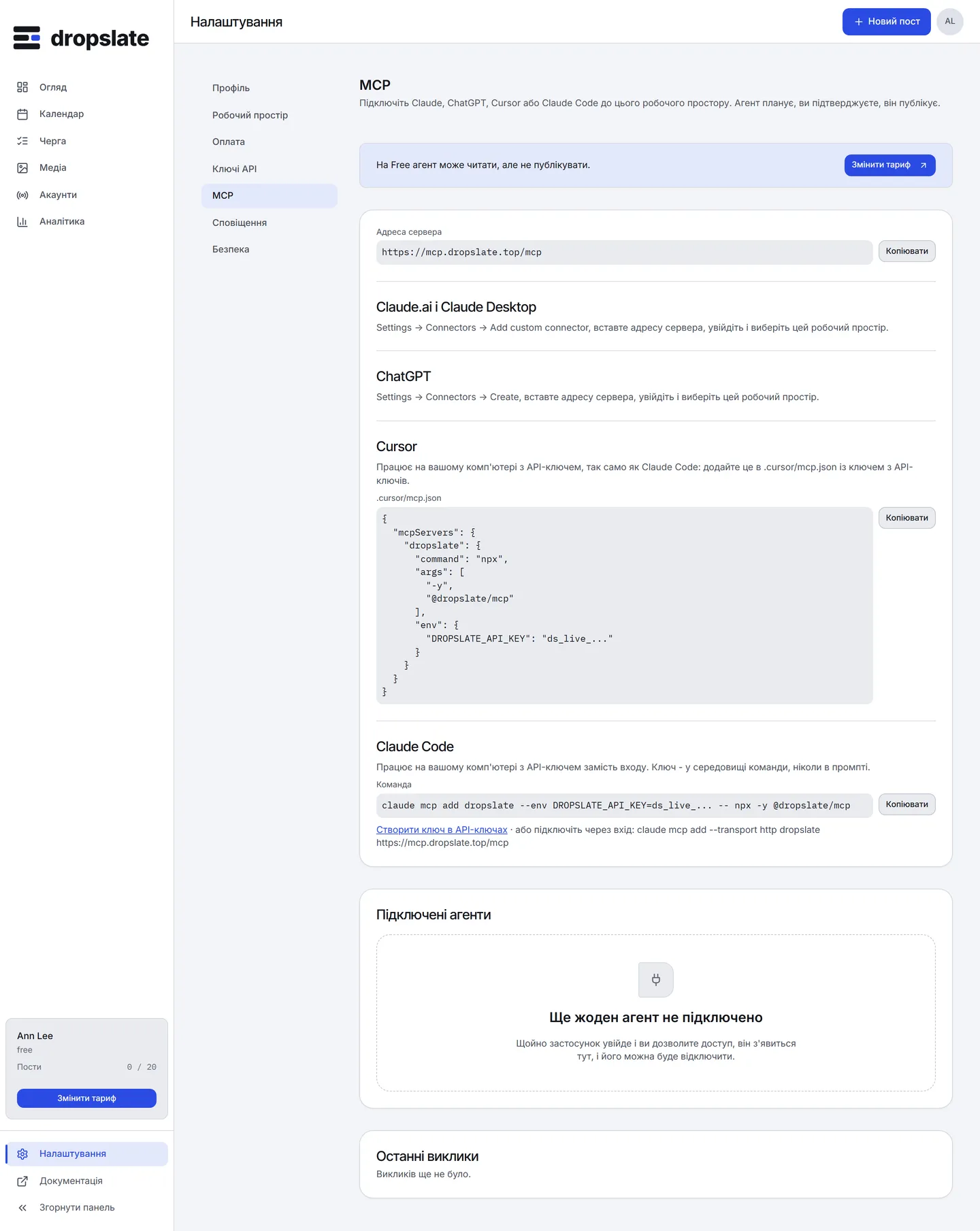Click the Free plan notice text
This screenshot has height=1231, width=980.
point(483,165)
